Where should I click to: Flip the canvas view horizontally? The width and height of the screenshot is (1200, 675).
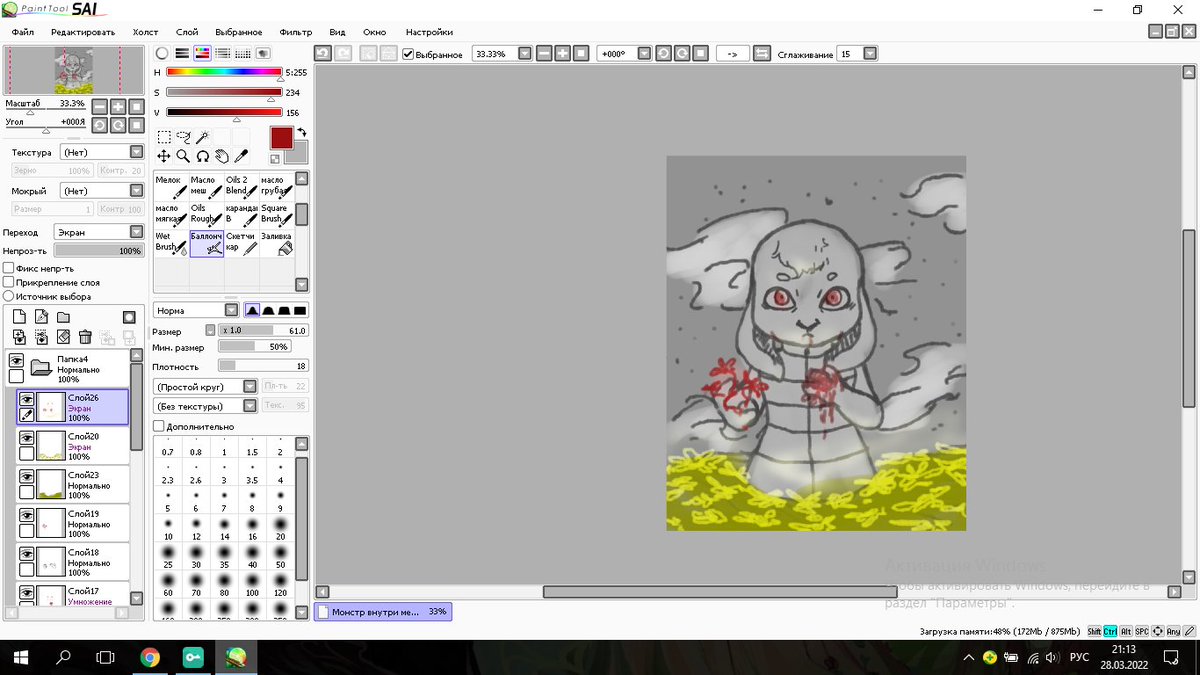coord(761,53)
